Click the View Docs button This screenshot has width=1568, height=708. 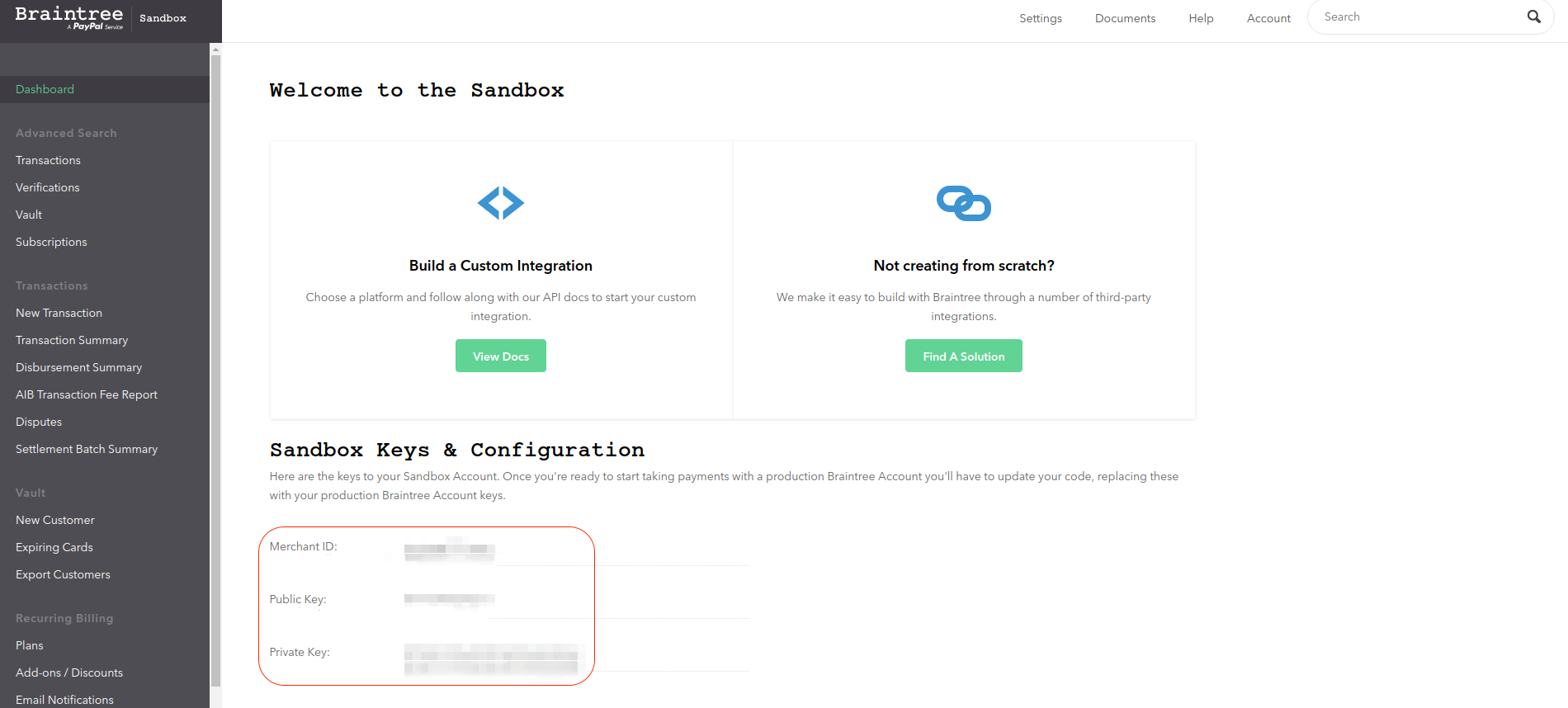pos(501,356)
